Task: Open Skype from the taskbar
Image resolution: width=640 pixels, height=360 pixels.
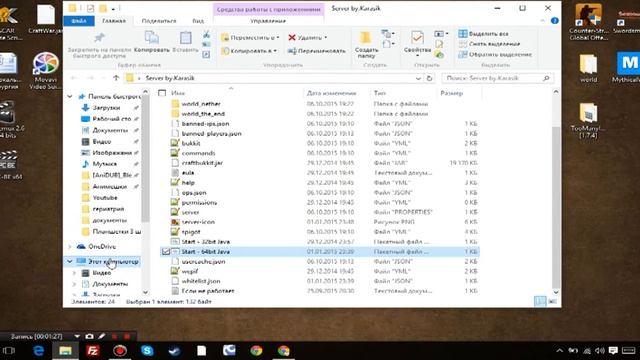Action: click(x=147, y=351)
